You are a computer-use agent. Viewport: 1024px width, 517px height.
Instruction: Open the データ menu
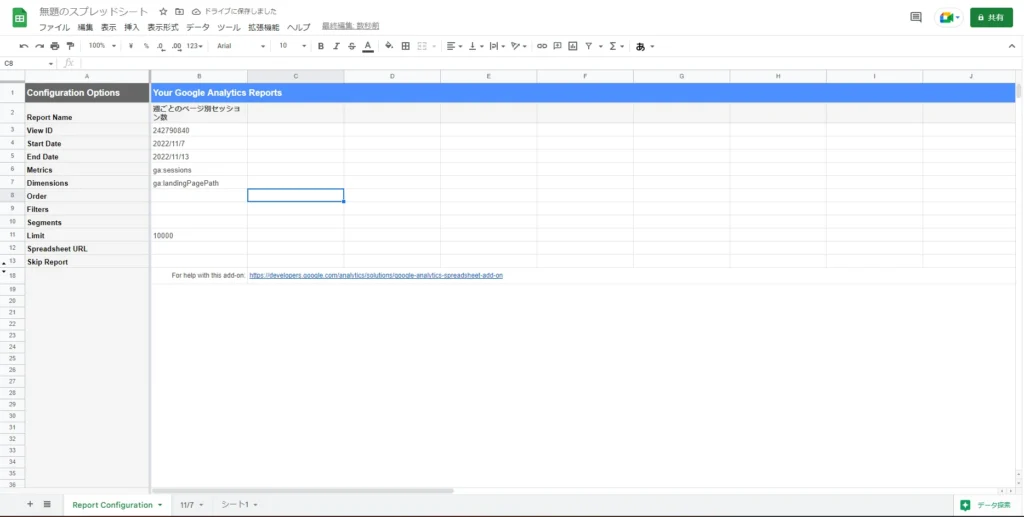(x=198, y=27)
